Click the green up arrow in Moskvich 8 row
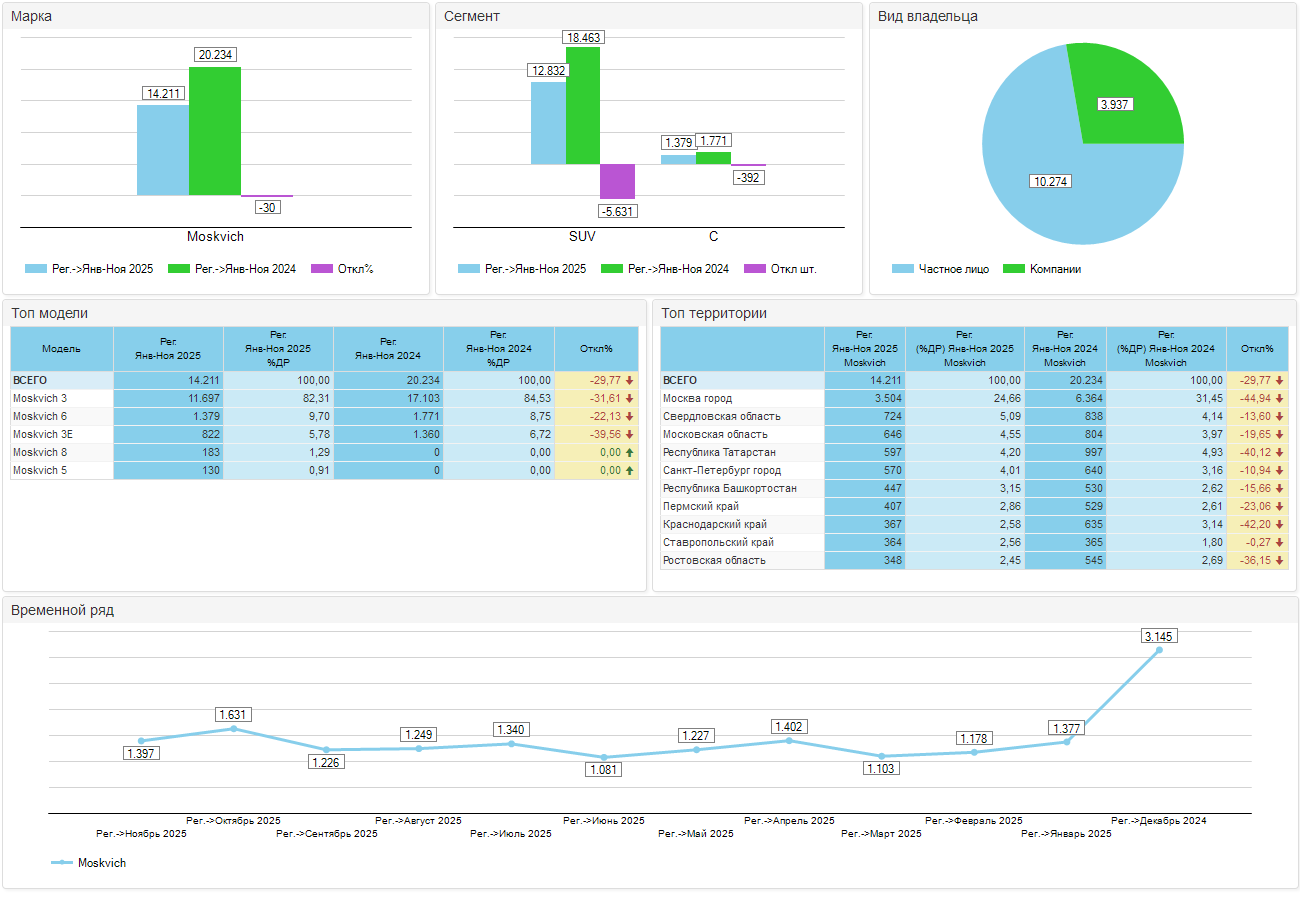 coord(630,452)
